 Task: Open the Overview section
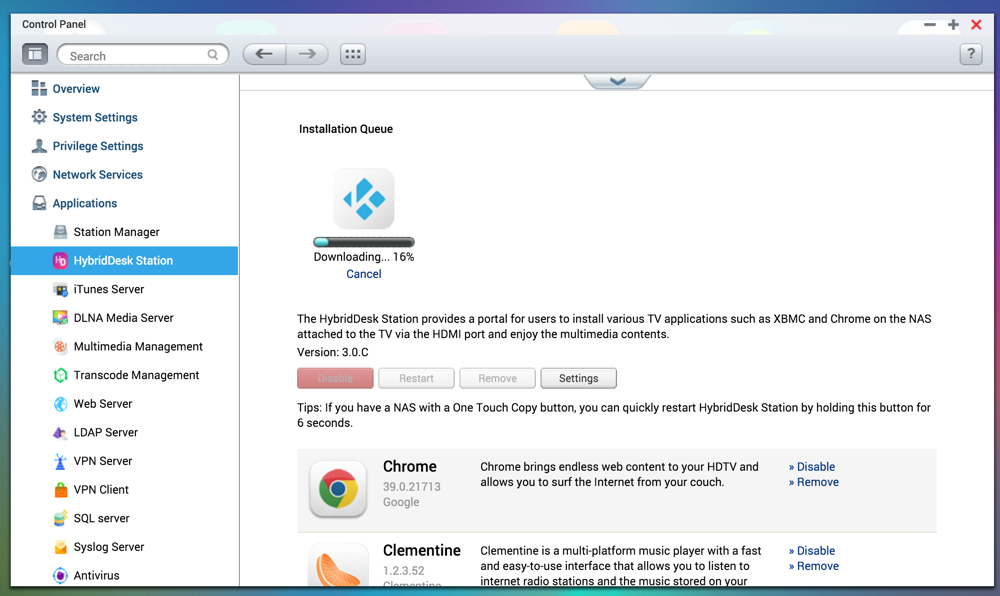point(76,89)
